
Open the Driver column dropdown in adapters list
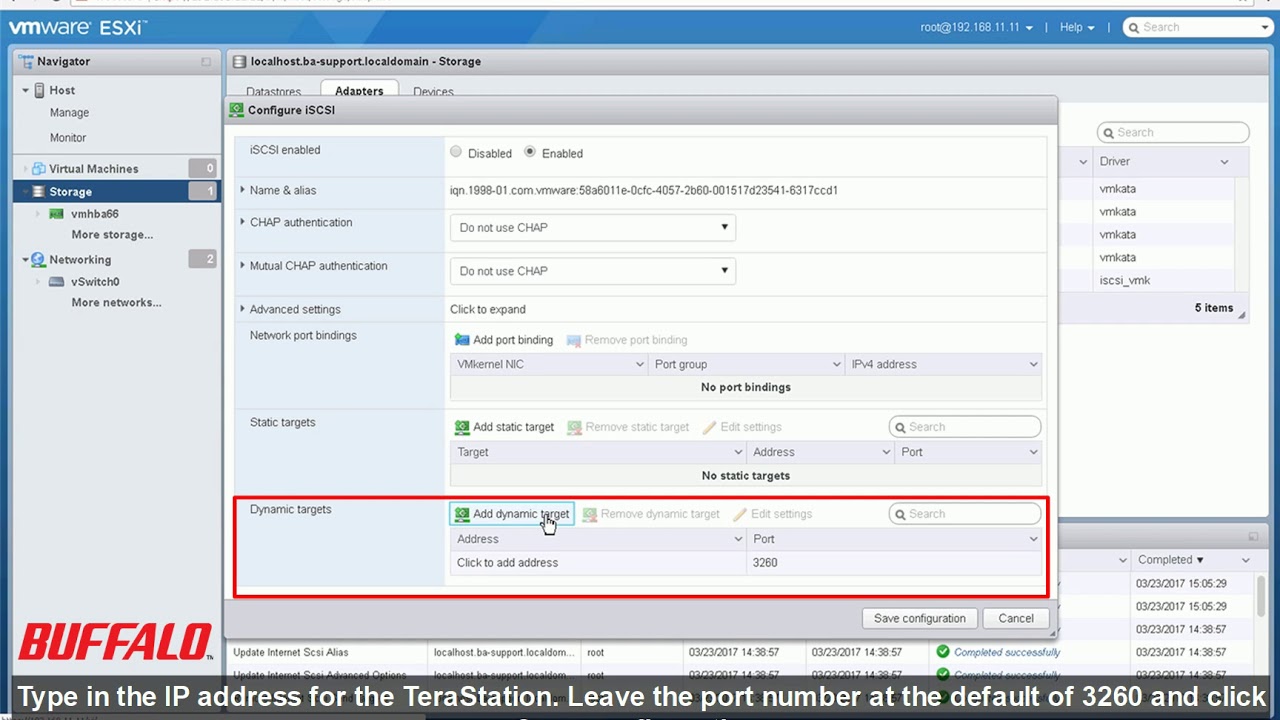(x=1224, y=162)
